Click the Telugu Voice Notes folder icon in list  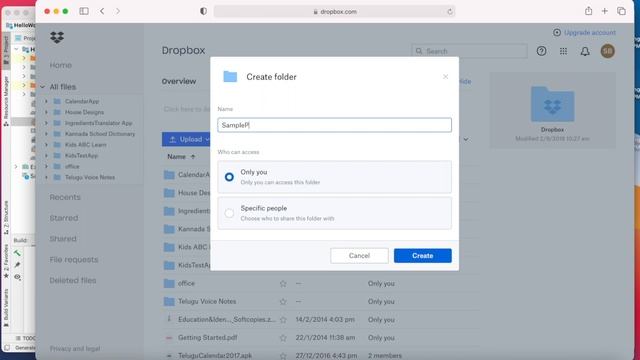click(x=169, y=301)
